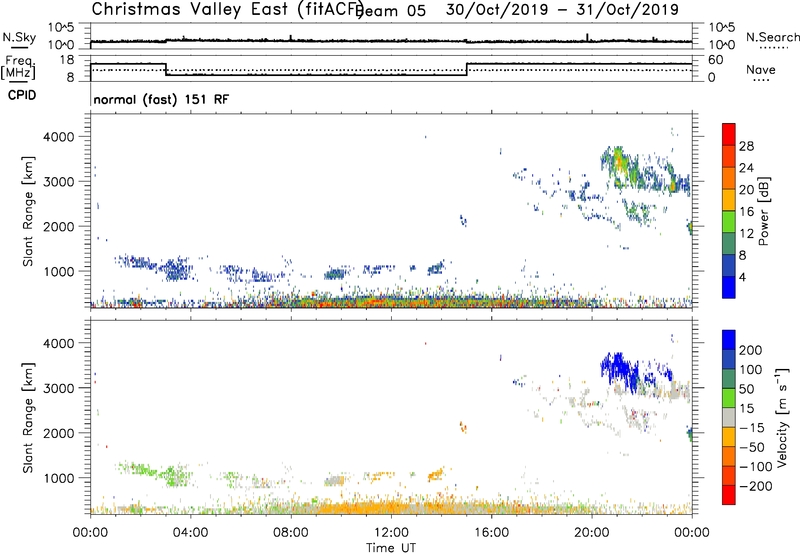Click the red segment of Power color bar
The height and width of the screenshot is (554, 800).
tap(729, 134)
